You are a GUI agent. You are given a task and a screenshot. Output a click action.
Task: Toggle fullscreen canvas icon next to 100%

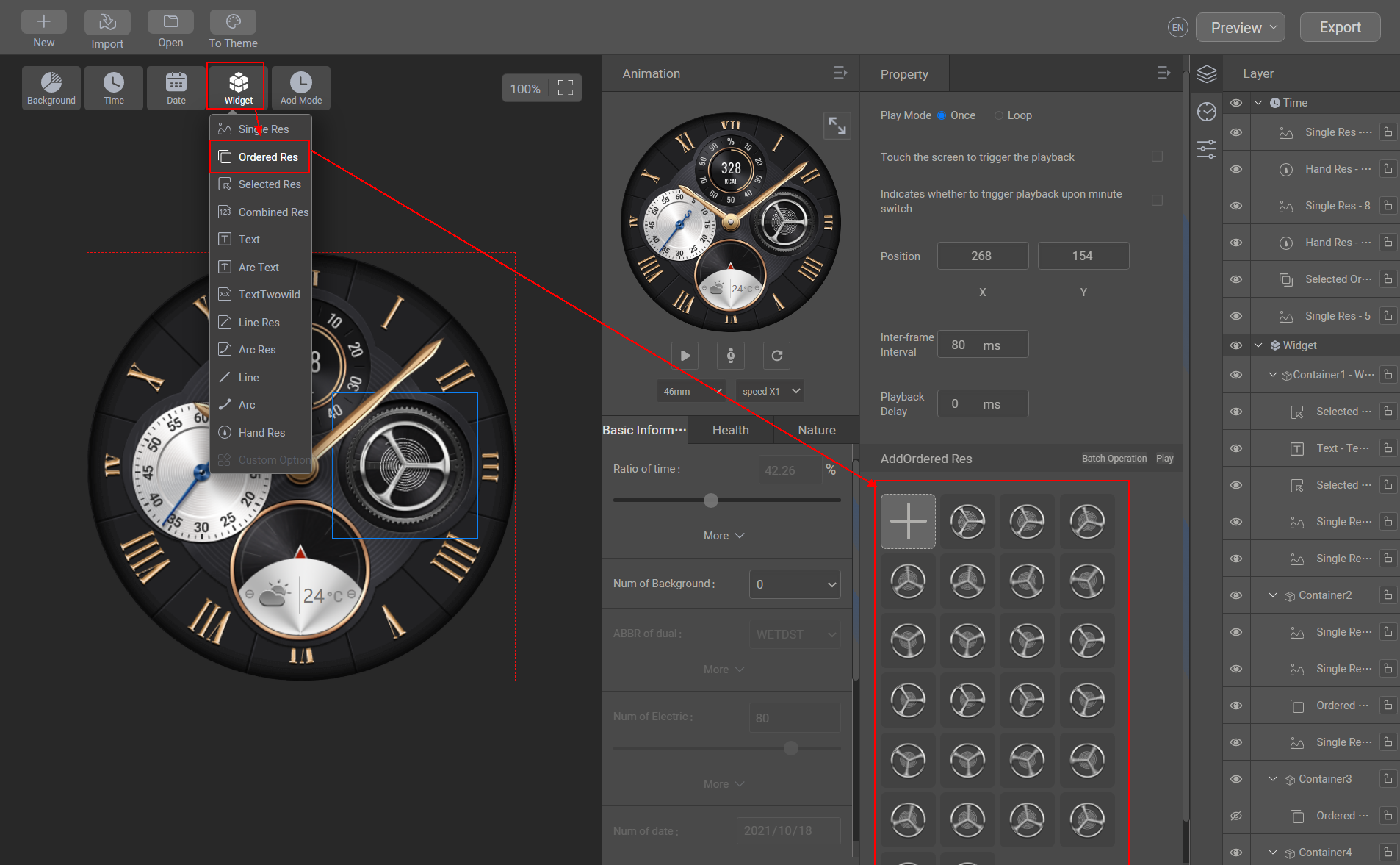coord(566,88)
